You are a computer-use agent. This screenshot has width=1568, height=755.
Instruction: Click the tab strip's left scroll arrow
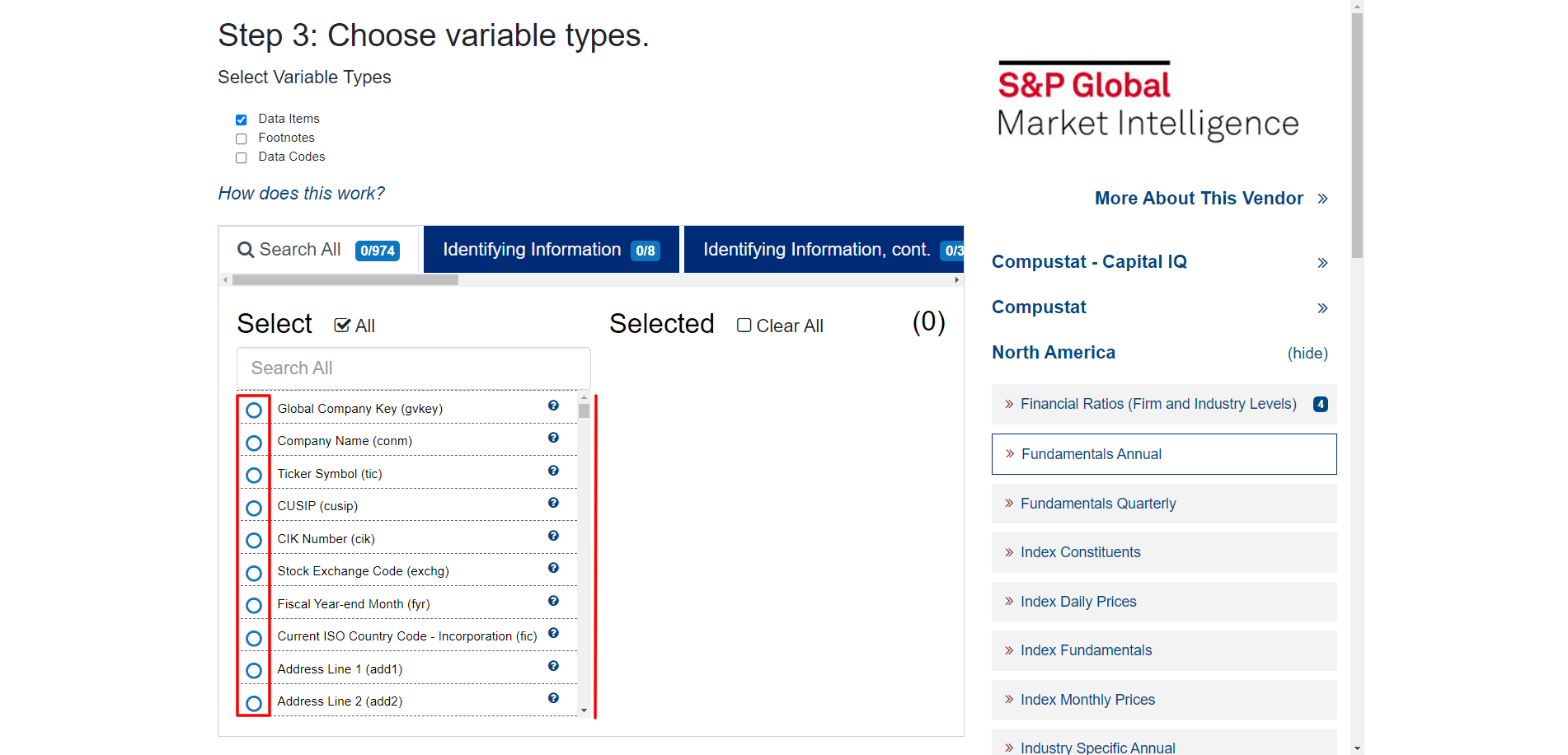click(225, 280)
